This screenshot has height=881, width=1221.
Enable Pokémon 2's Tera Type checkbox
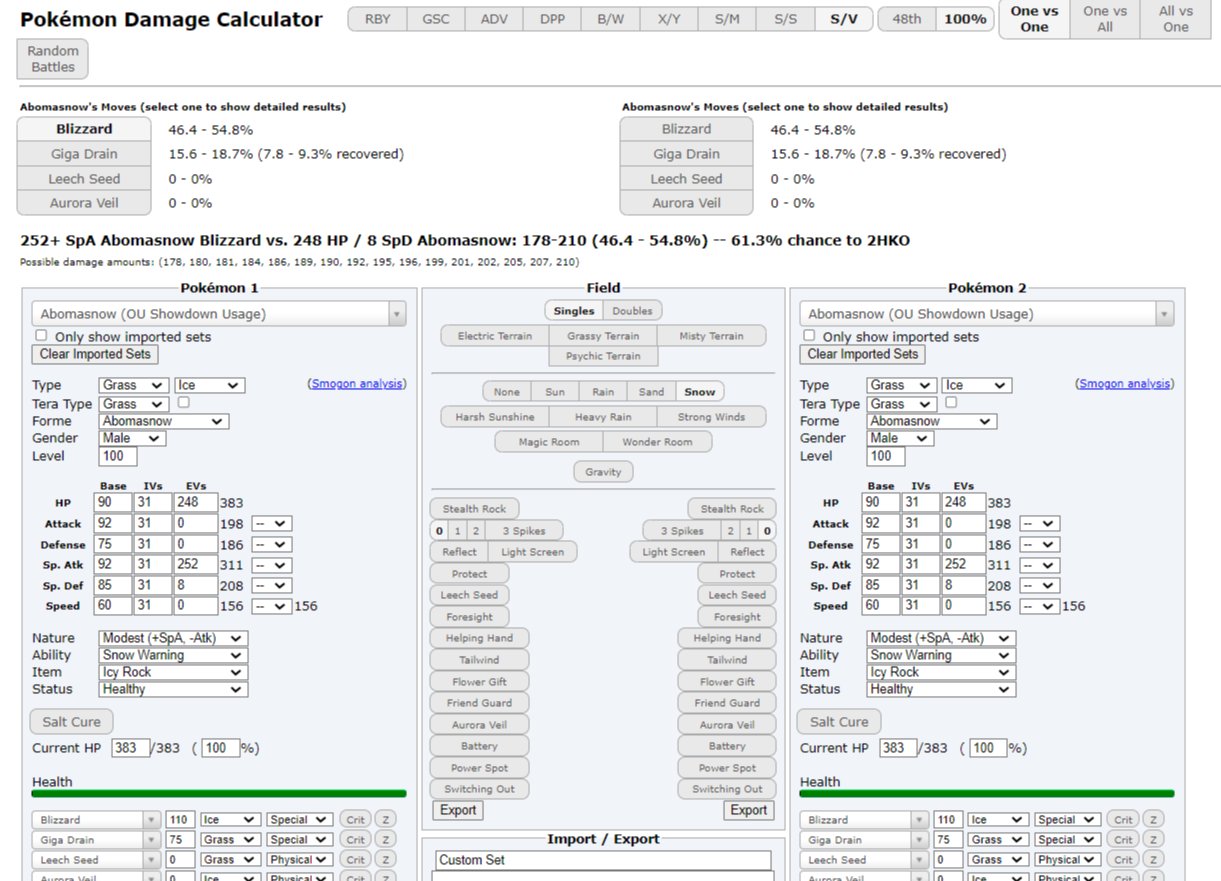pyautogui.click(x=951, y=402)
